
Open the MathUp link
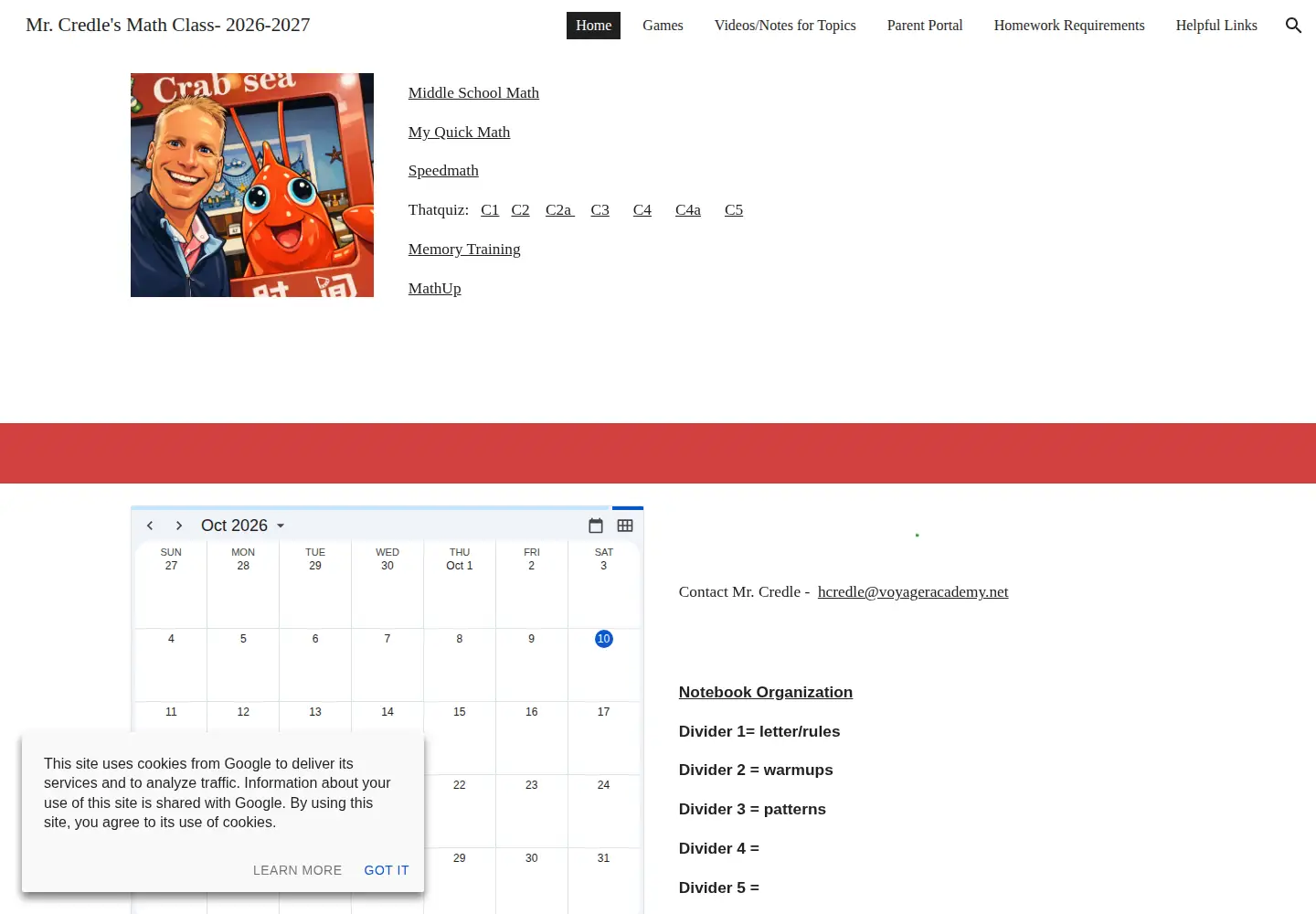point(435,289)
